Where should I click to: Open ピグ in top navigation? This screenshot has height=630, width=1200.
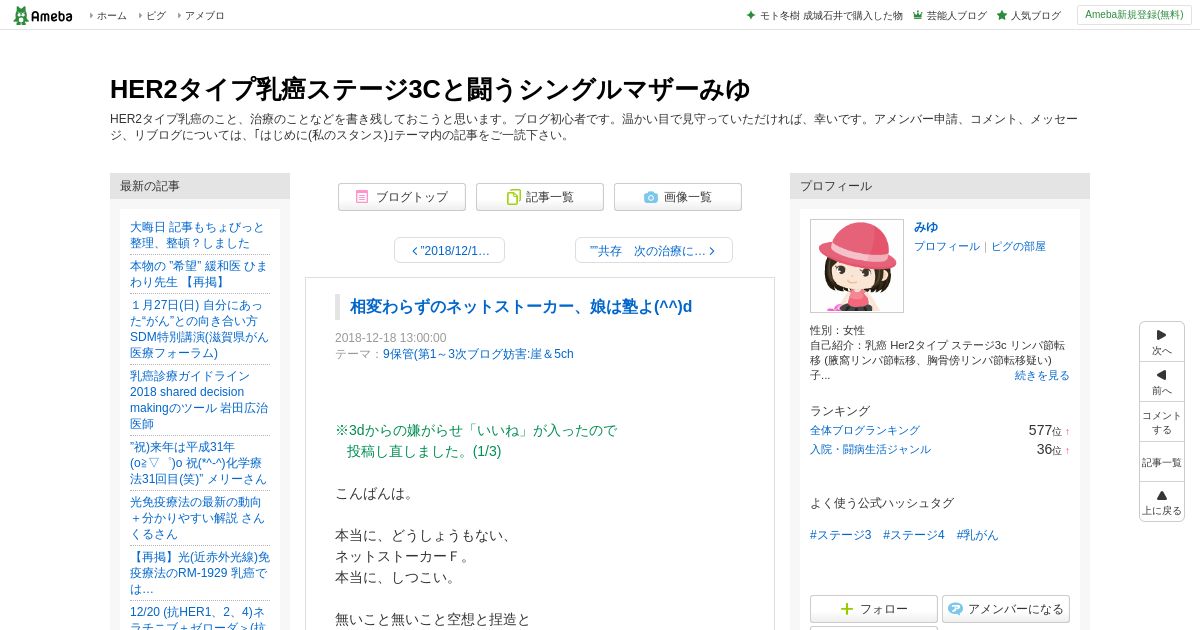tap(156, 15)
